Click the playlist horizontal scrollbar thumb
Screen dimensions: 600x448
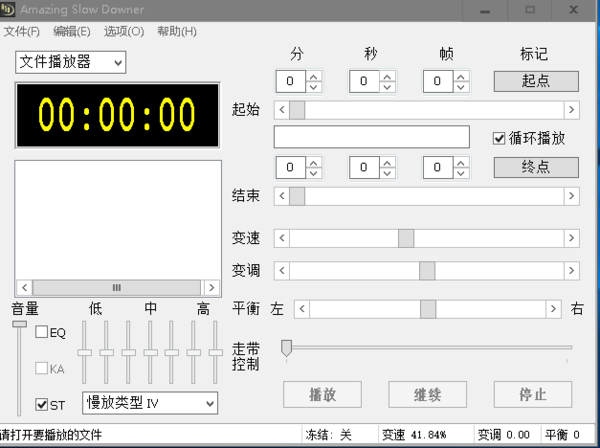(117, 287)
